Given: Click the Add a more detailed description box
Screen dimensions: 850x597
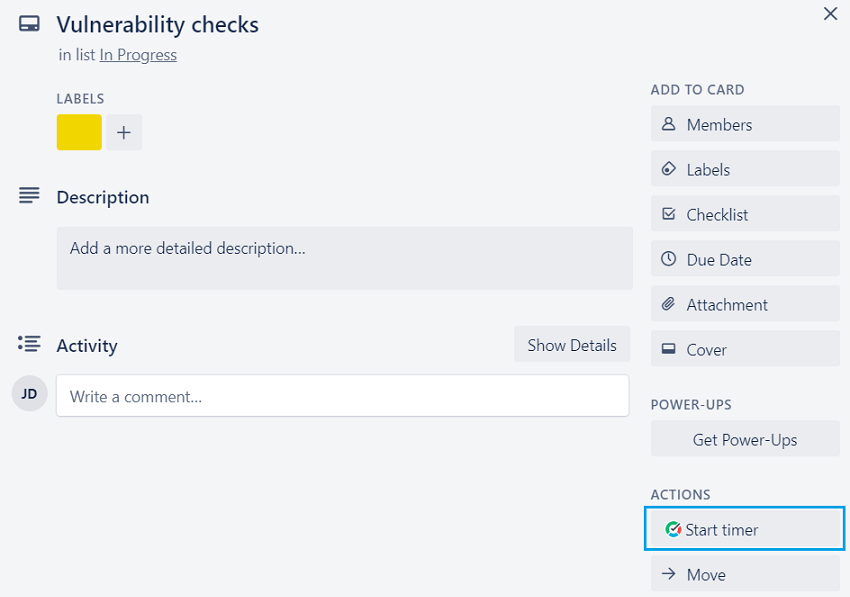Looking at the screenshot, I should 344,258.
